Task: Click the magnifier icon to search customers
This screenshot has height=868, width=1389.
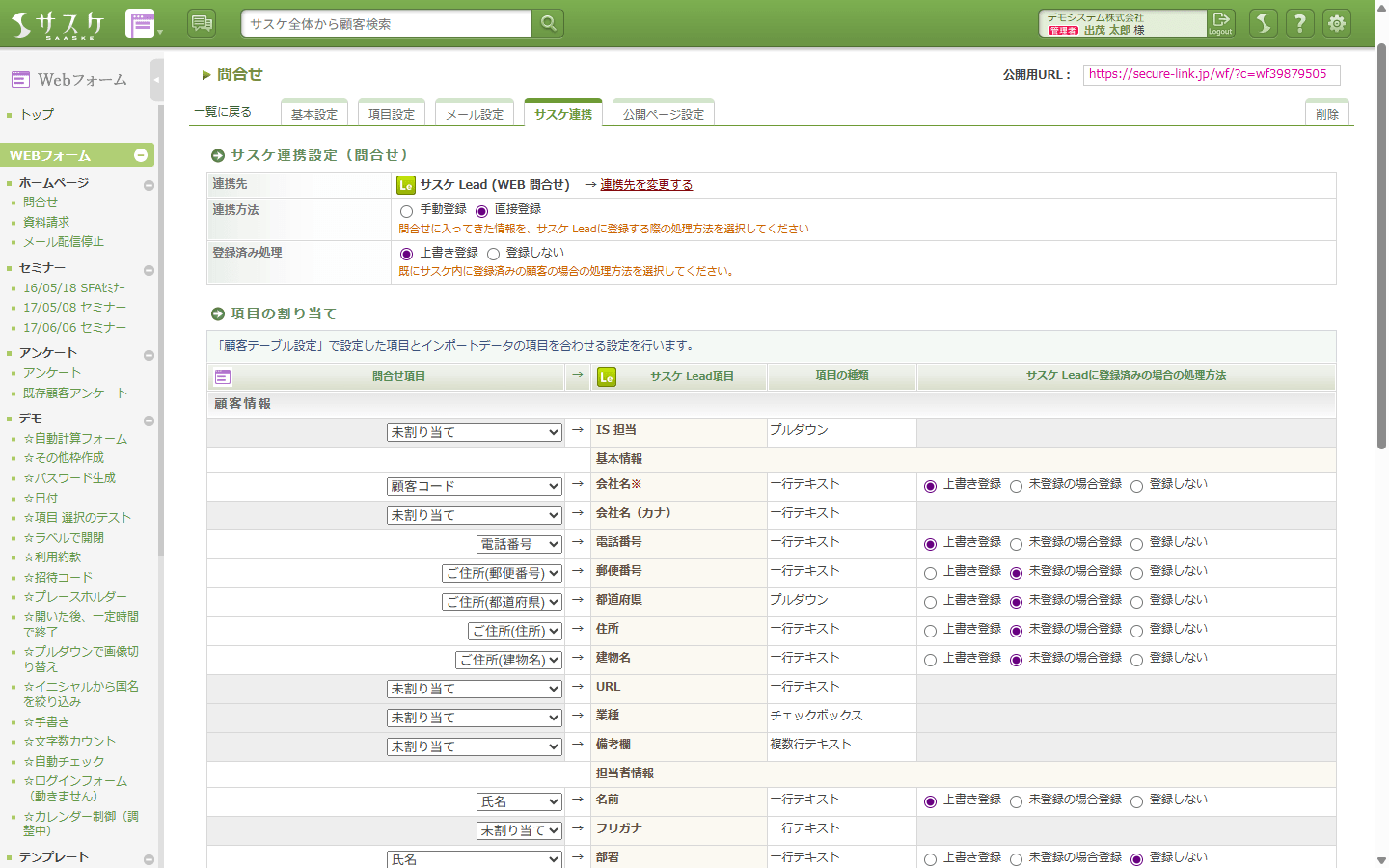Action: coord(547,21)
